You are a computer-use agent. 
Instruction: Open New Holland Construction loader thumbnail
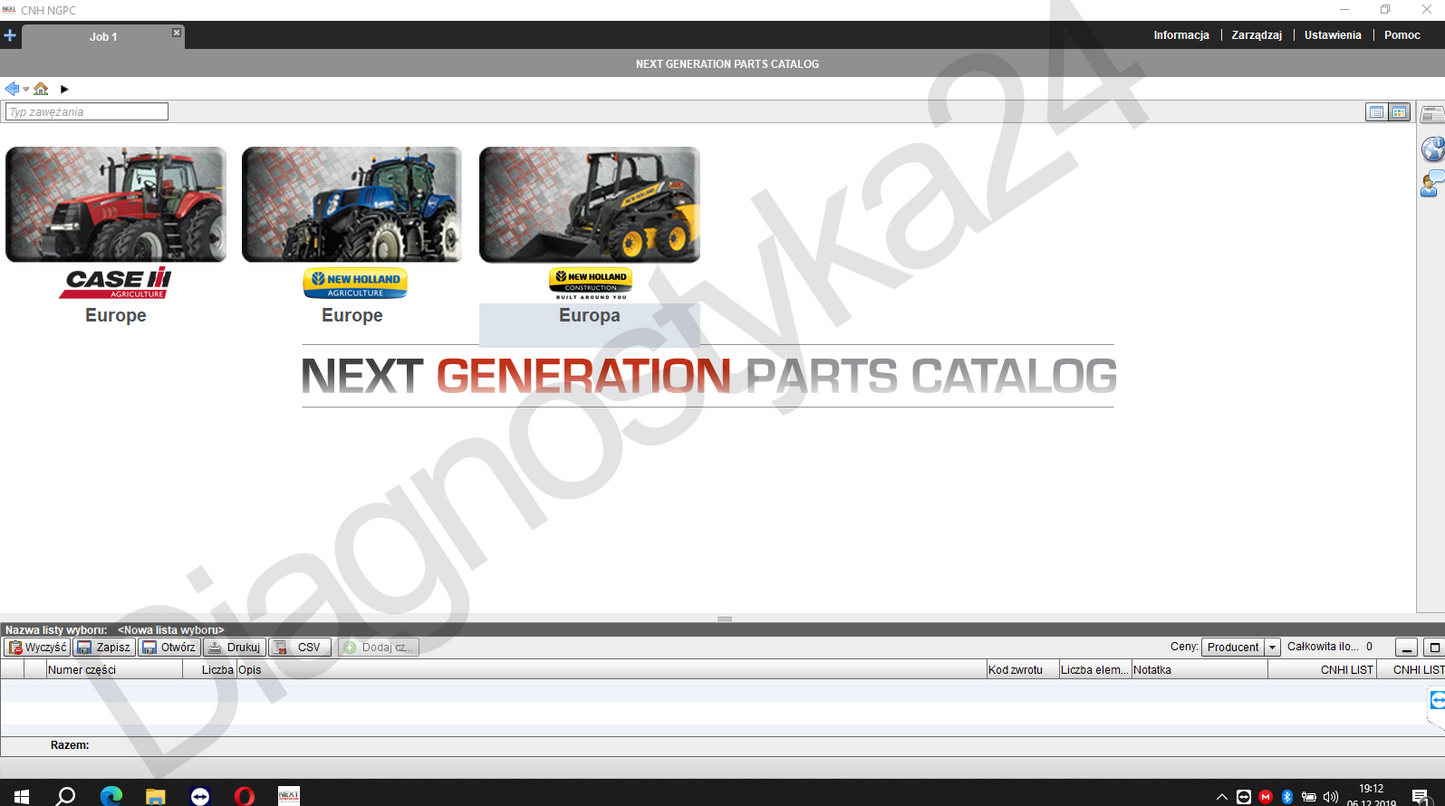pyautogui.click(x=589, y=205)
